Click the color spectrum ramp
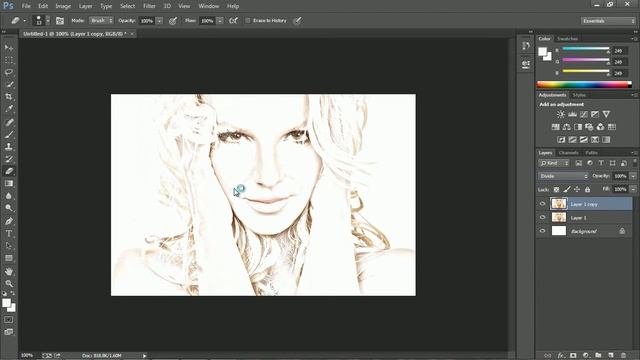Screen dimensions: 640x360 point(584,84)
